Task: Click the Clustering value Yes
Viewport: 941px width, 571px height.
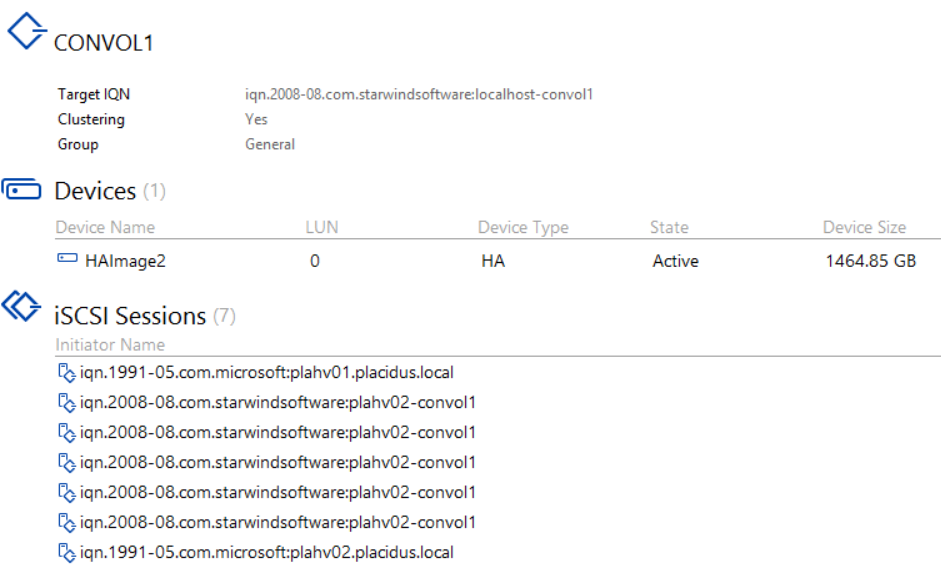Action: (256, 119)
